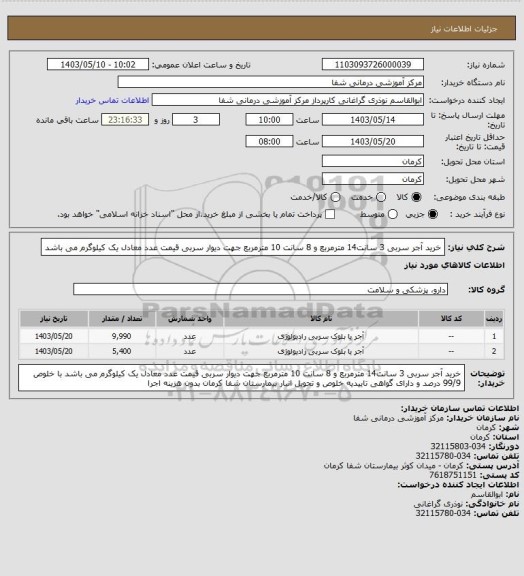Click the response deadline date 1403/05/14
The width and height of the screenshot is (524, 576).
point(373,120)
